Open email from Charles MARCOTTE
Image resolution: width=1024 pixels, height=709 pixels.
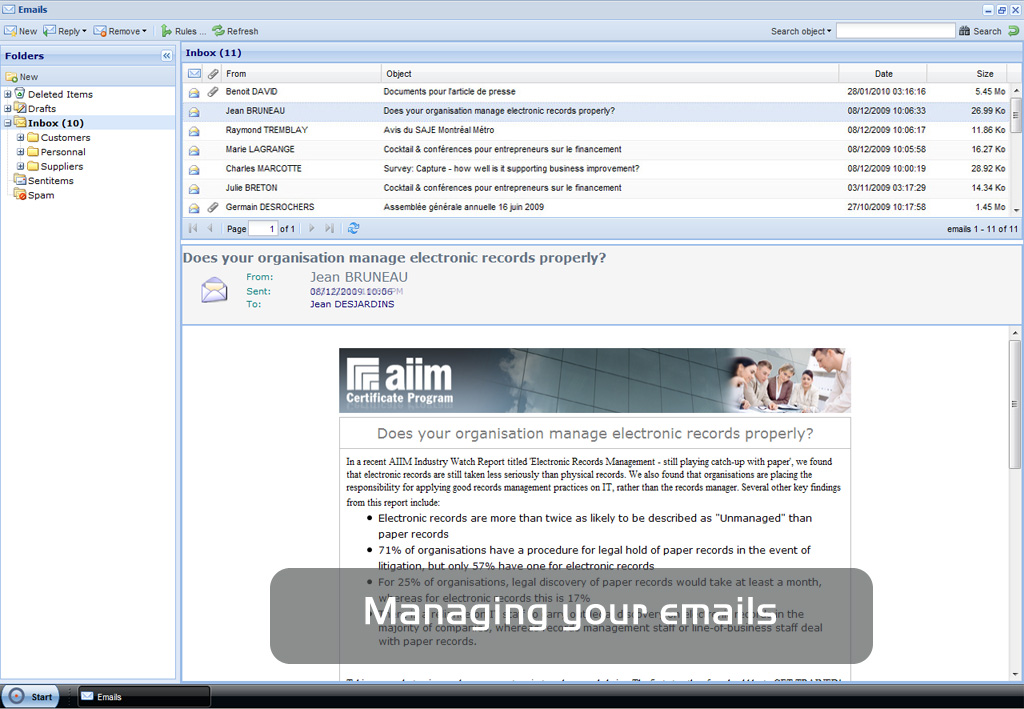[x=263, y=169]
